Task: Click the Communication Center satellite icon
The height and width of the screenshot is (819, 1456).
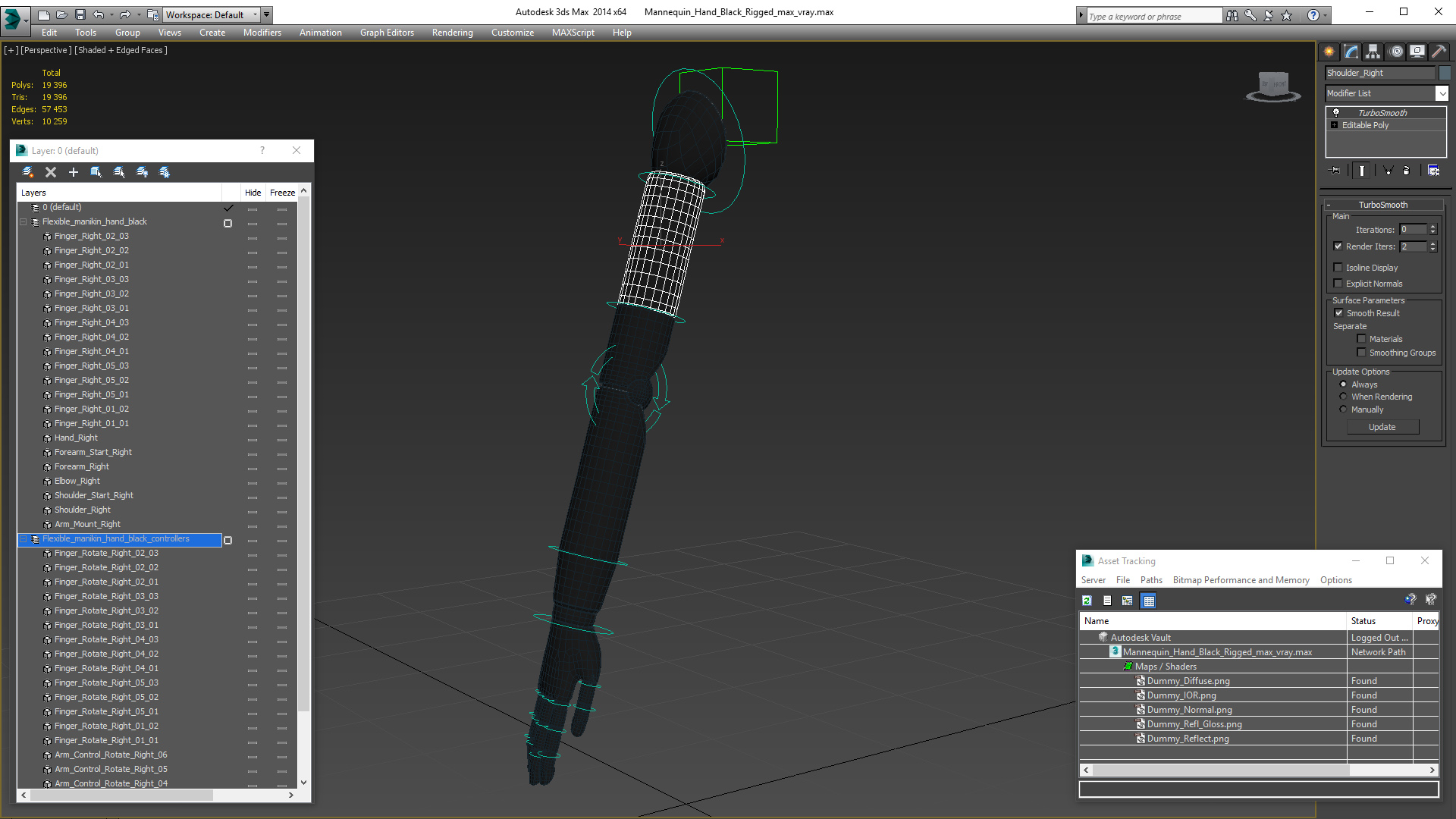Action: point(1269,15)
